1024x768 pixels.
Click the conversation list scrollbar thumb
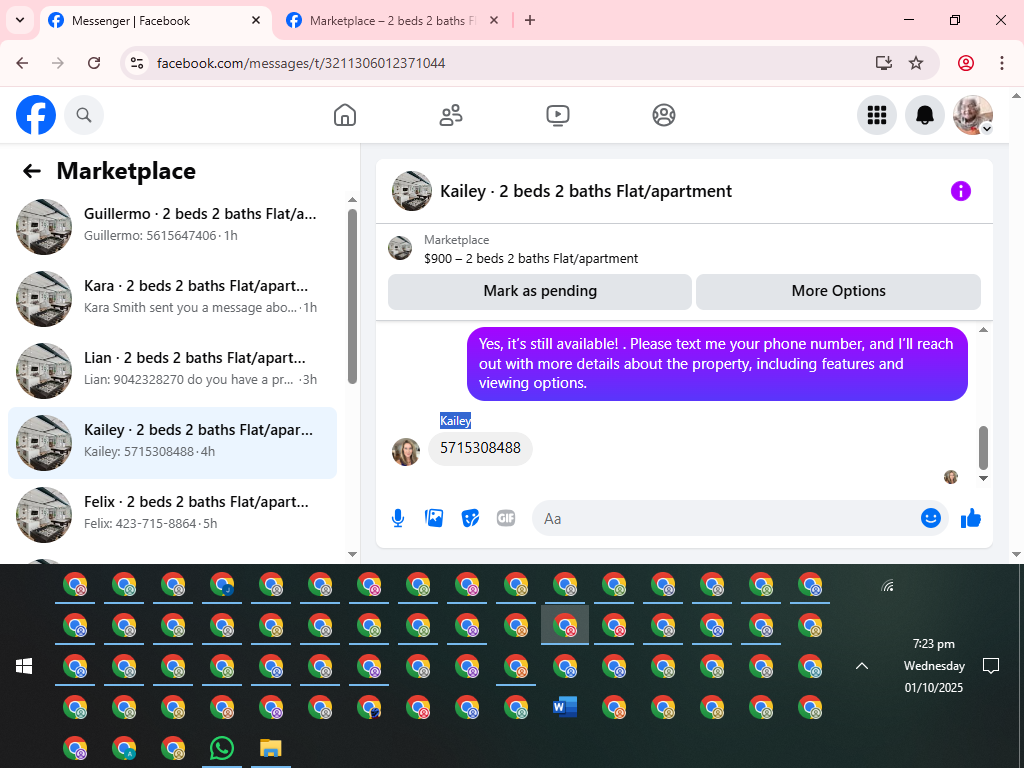tap(353, 296)
